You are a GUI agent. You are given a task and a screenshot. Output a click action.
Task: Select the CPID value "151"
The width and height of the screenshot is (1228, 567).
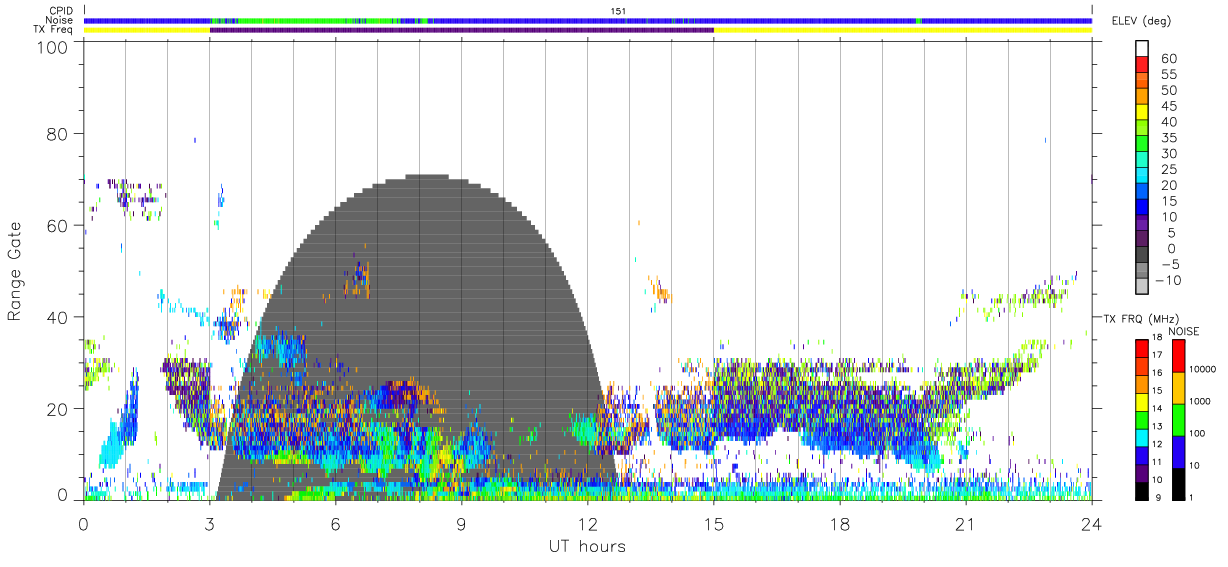pos(617,10)
